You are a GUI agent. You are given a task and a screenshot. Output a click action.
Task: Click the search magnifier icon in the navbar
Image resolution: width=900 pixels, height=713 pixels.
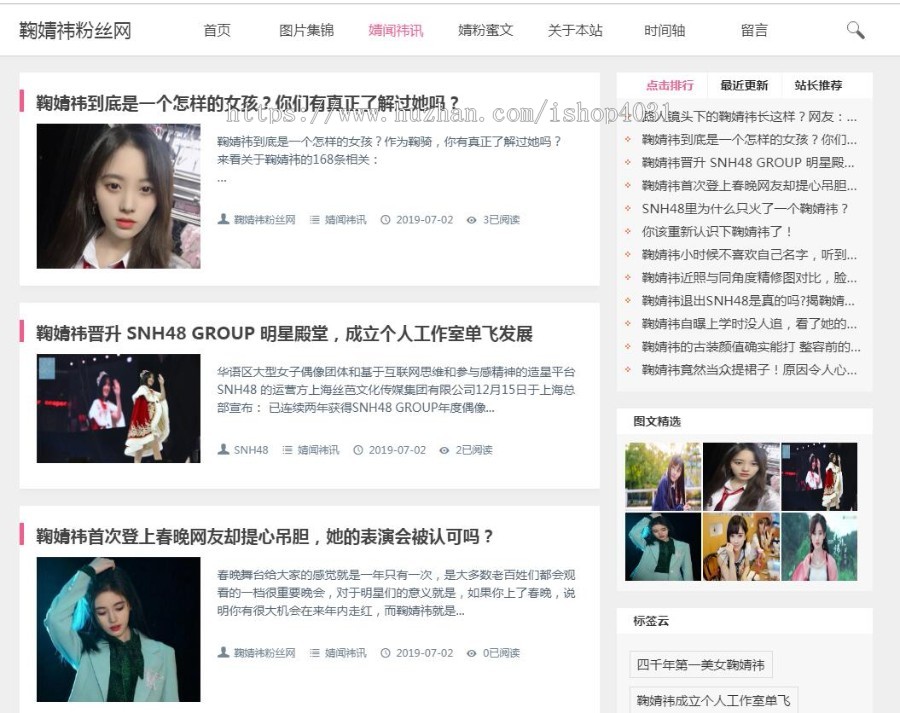855,30
